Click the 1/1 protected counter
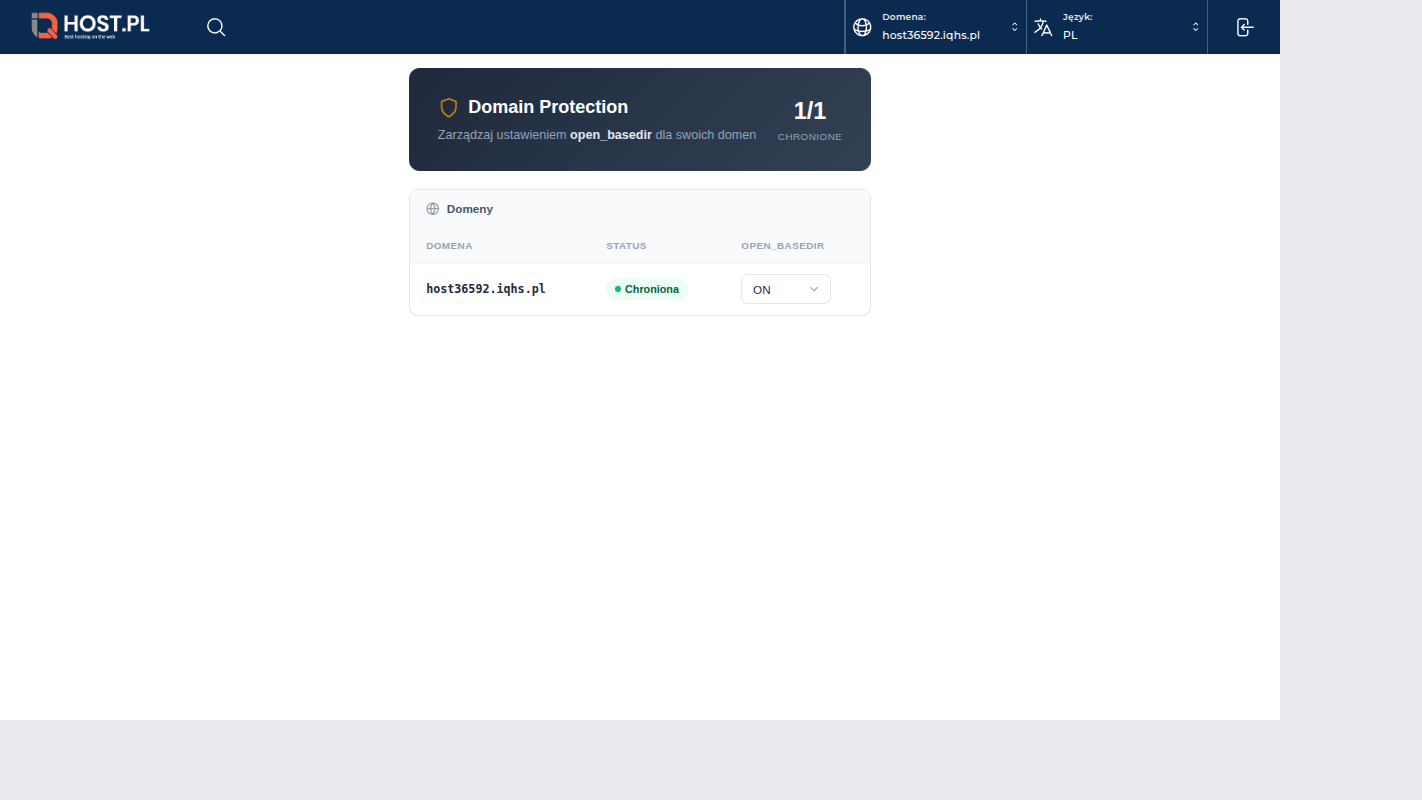The image size is (1422, 800). (x=810, y=111)
